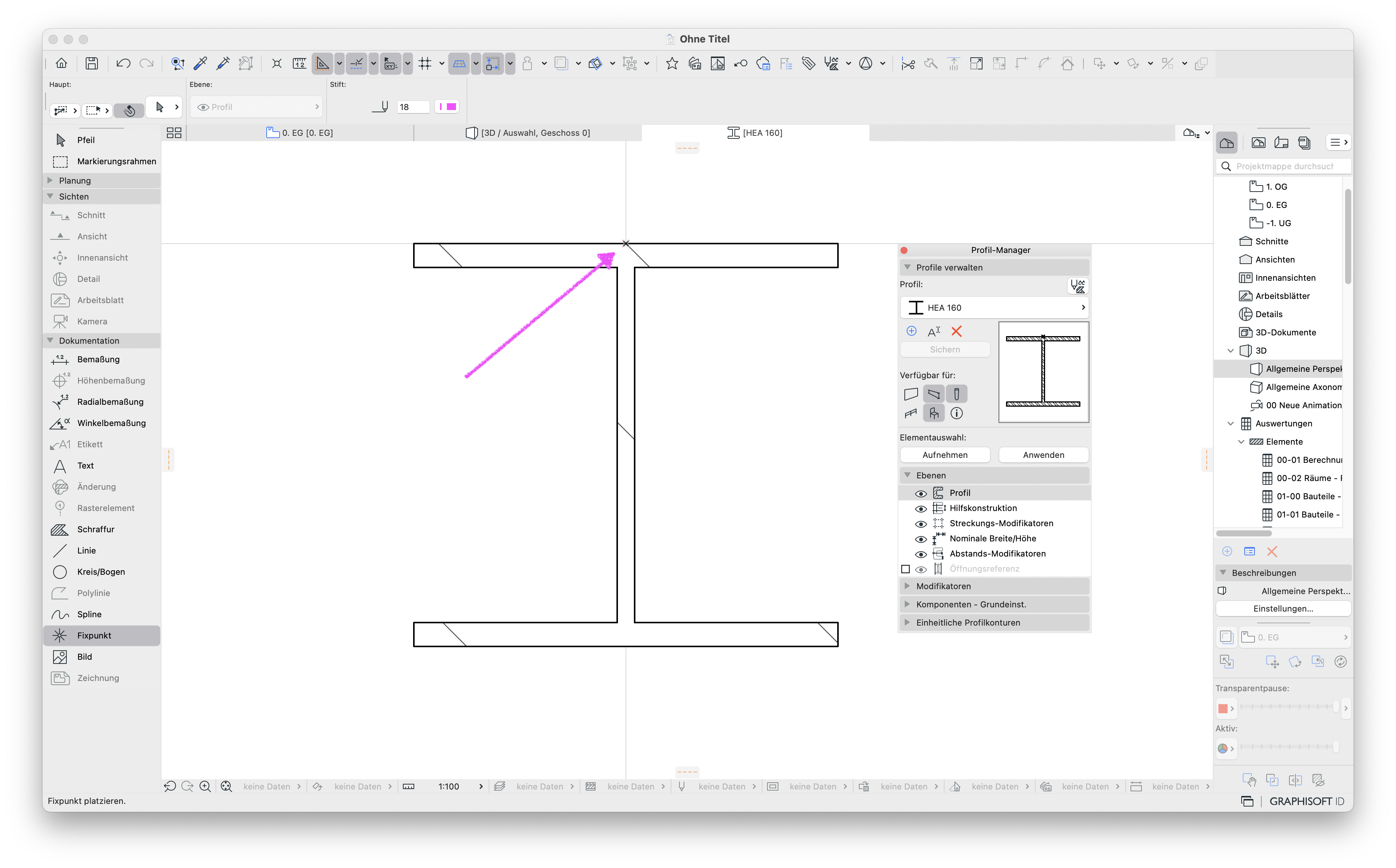This screenshot has width=1396, height=868.
Task: Select the Inject parameters syringe tool
Action: point(223,63)
